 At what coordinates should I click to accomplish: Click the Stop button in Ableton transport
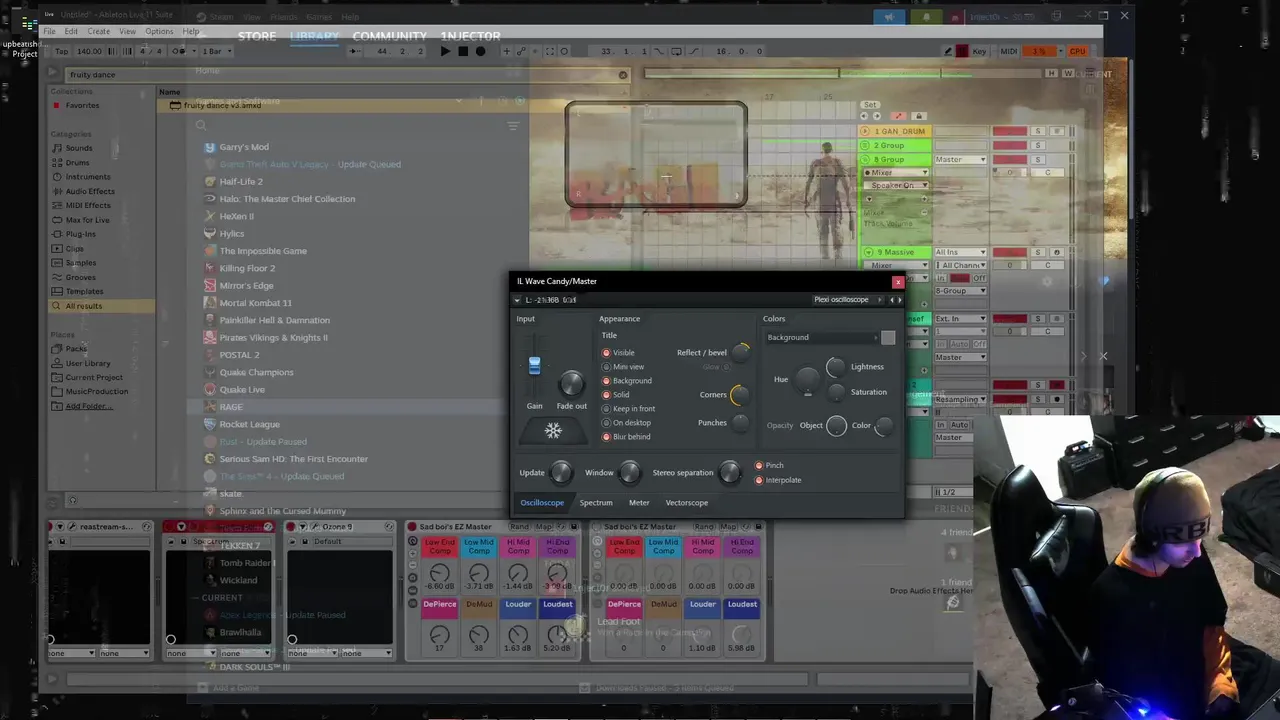tap(463, 51)
